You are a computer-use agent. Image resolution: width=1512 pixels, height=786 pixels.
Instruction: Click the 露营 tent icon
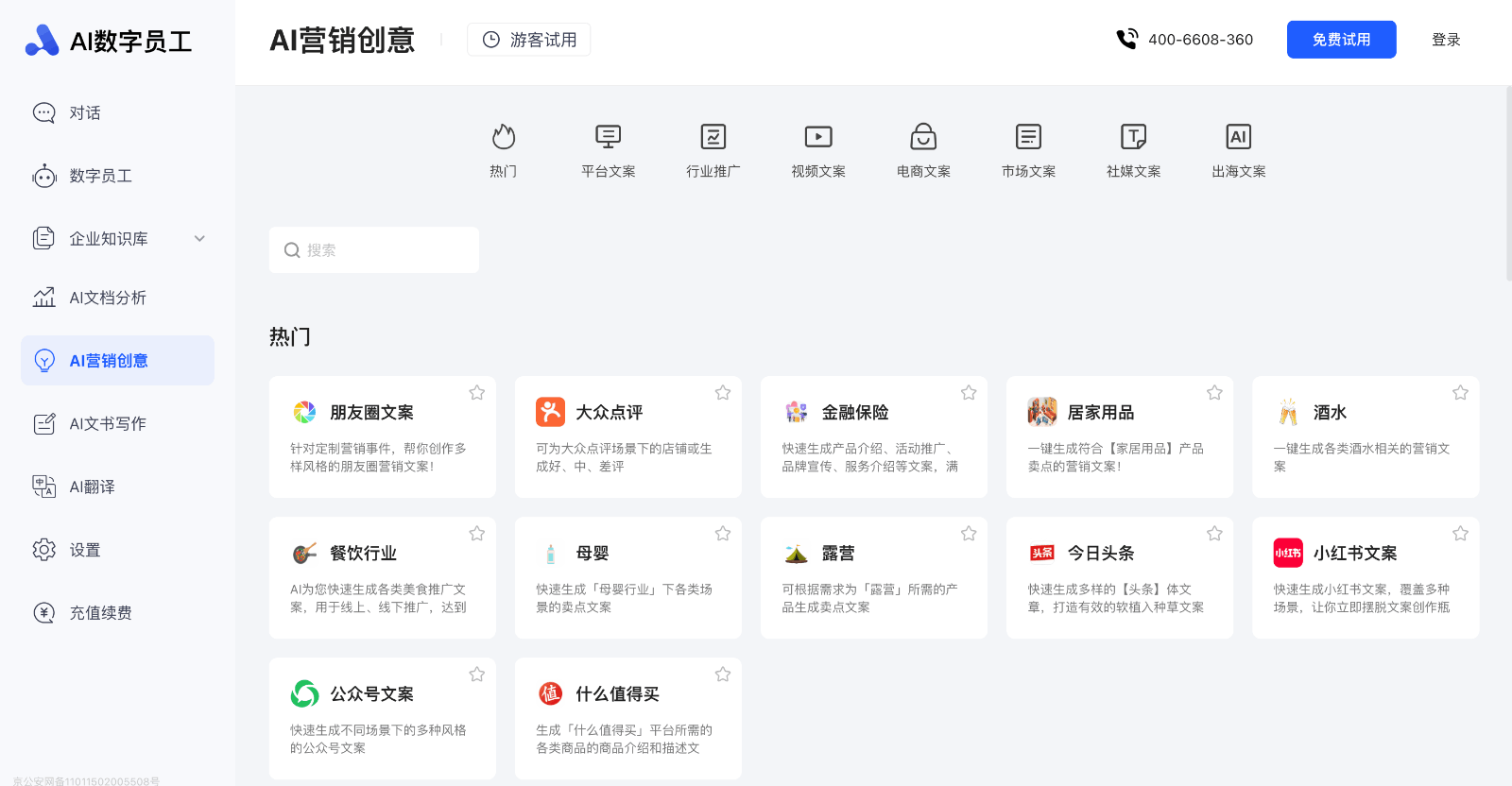point(797,553)
